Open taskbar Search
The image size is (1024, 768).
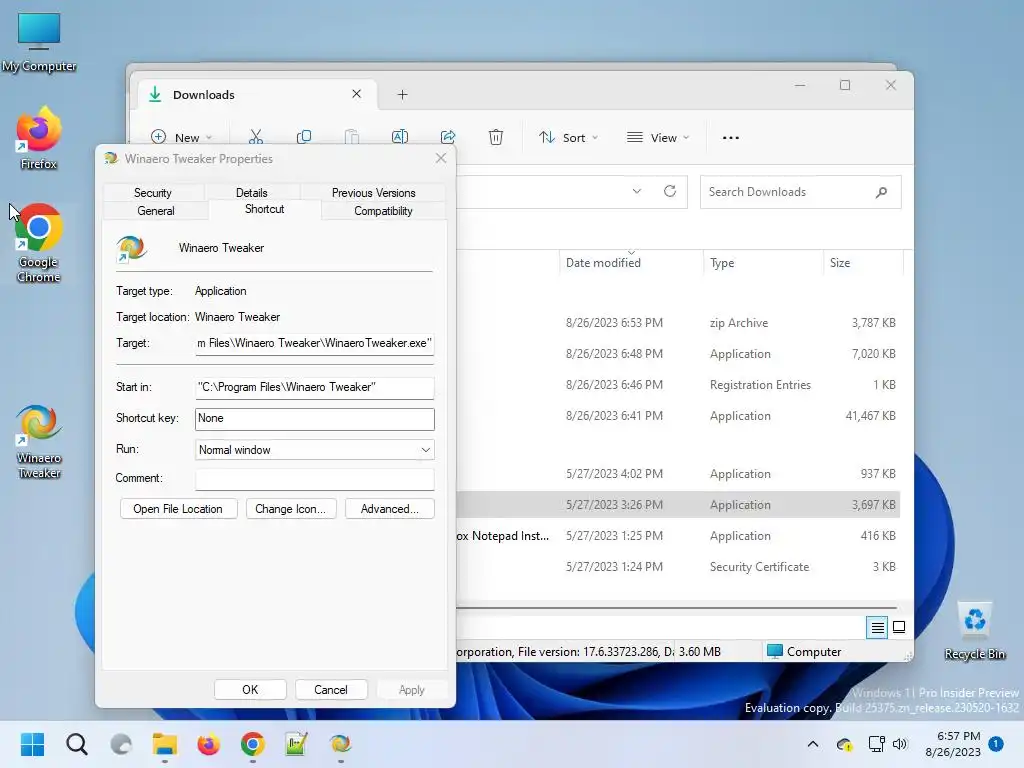point(76,744)
